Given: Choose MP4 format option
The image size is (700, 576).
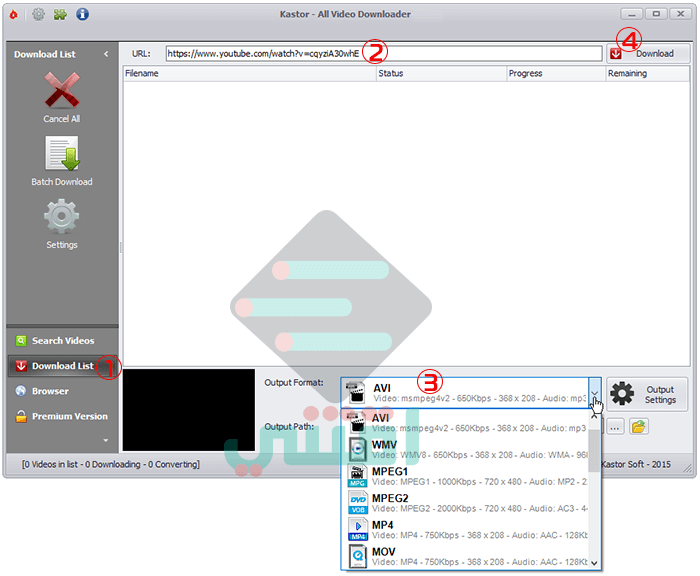Looking at the screenshot, I should [x=465, y=530].
